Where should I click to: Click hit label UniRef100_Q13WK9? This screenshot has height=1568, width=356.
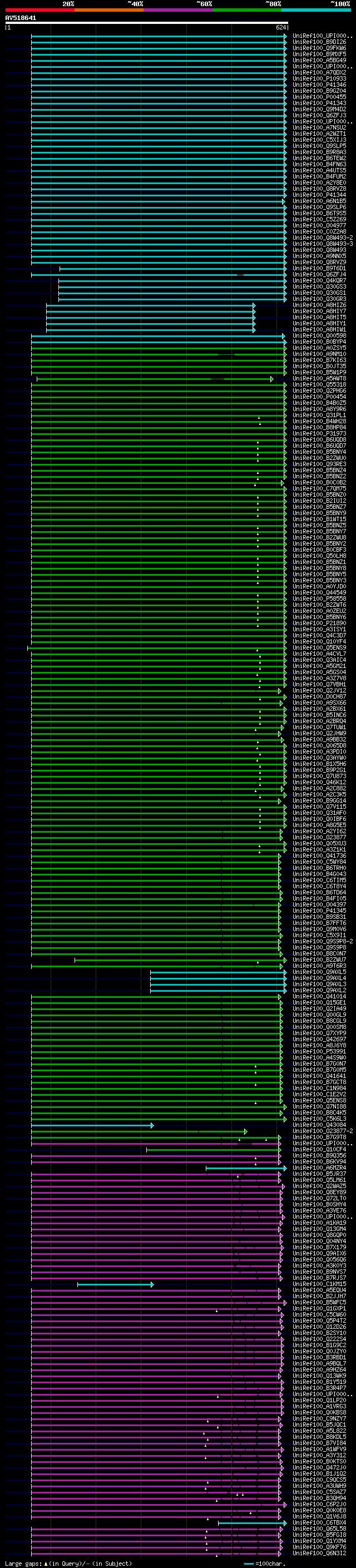pos(319,1376)
